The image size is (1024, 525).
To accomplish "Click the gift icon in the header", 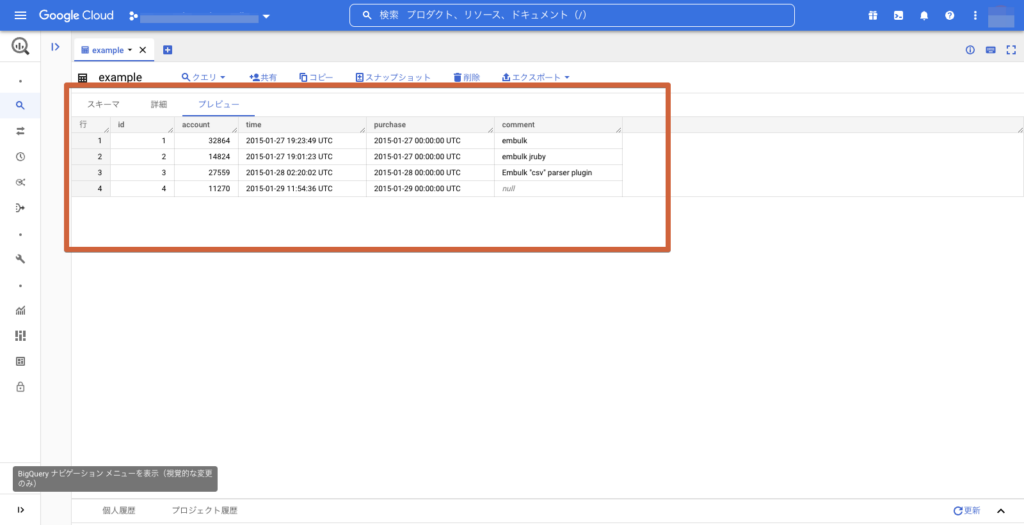I will pos(872,16).
